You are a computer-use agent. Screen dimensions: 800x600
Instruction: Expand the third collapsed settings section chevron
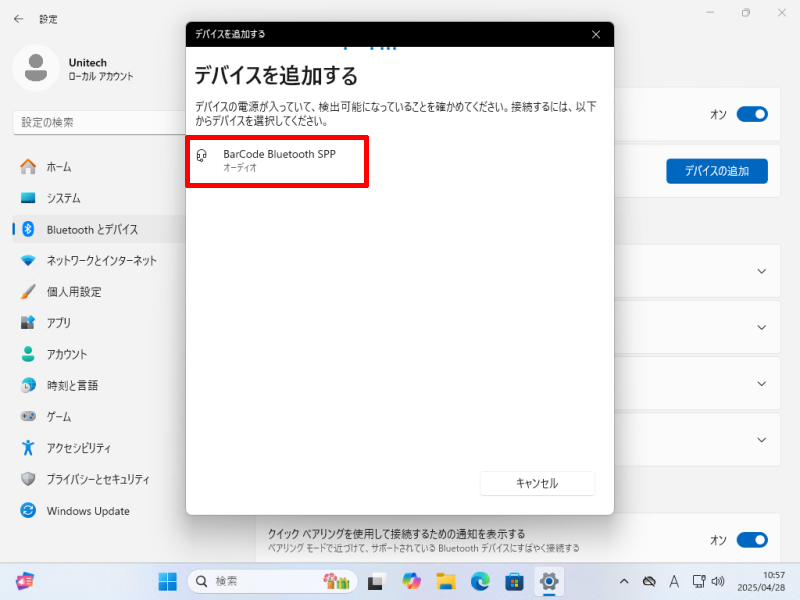[761, 384]
